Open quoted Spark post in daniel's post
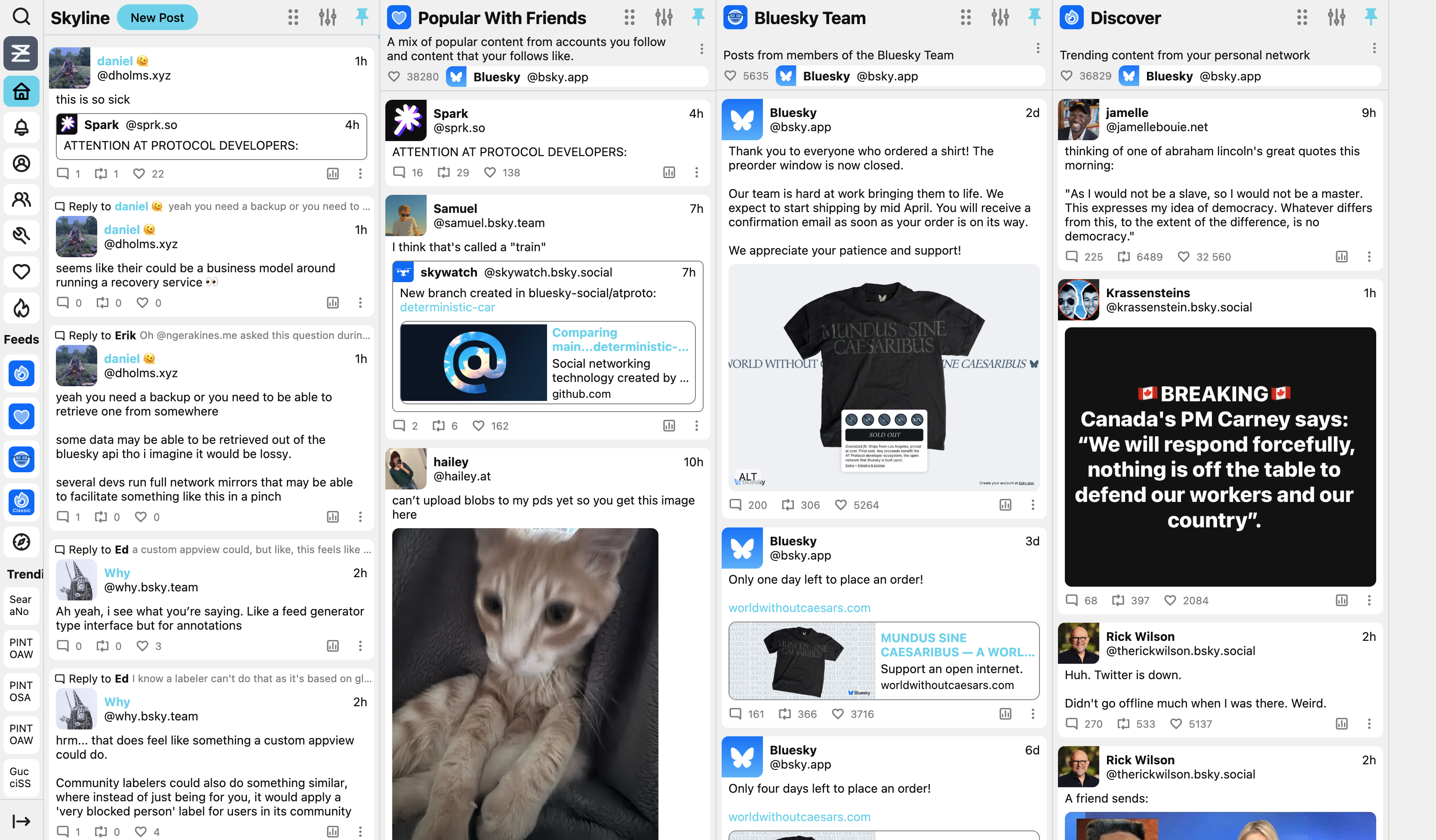1436x840 pixels. coord(212,136)
